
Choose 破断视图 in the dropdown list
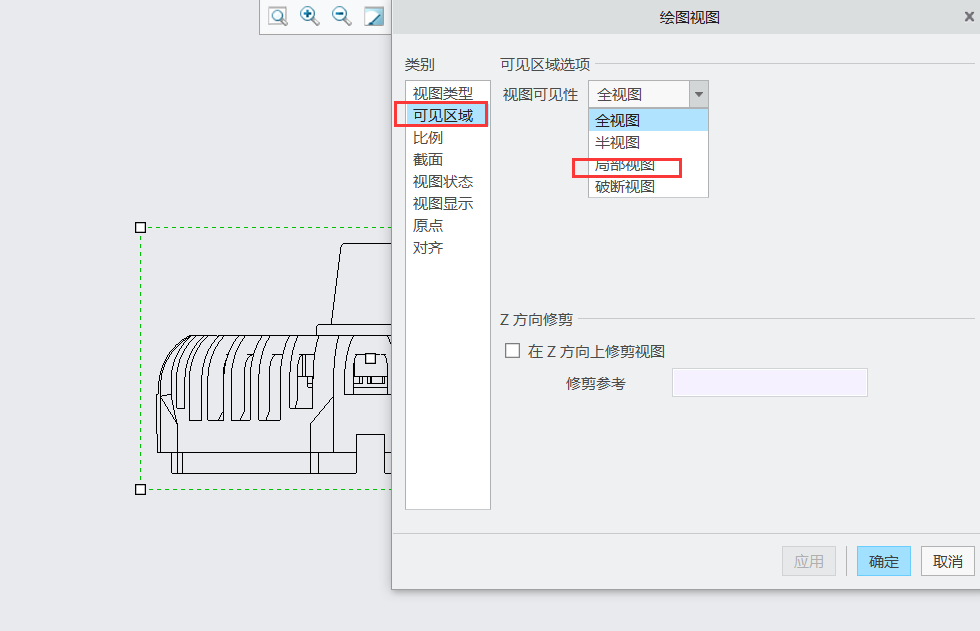coord(648,187)
